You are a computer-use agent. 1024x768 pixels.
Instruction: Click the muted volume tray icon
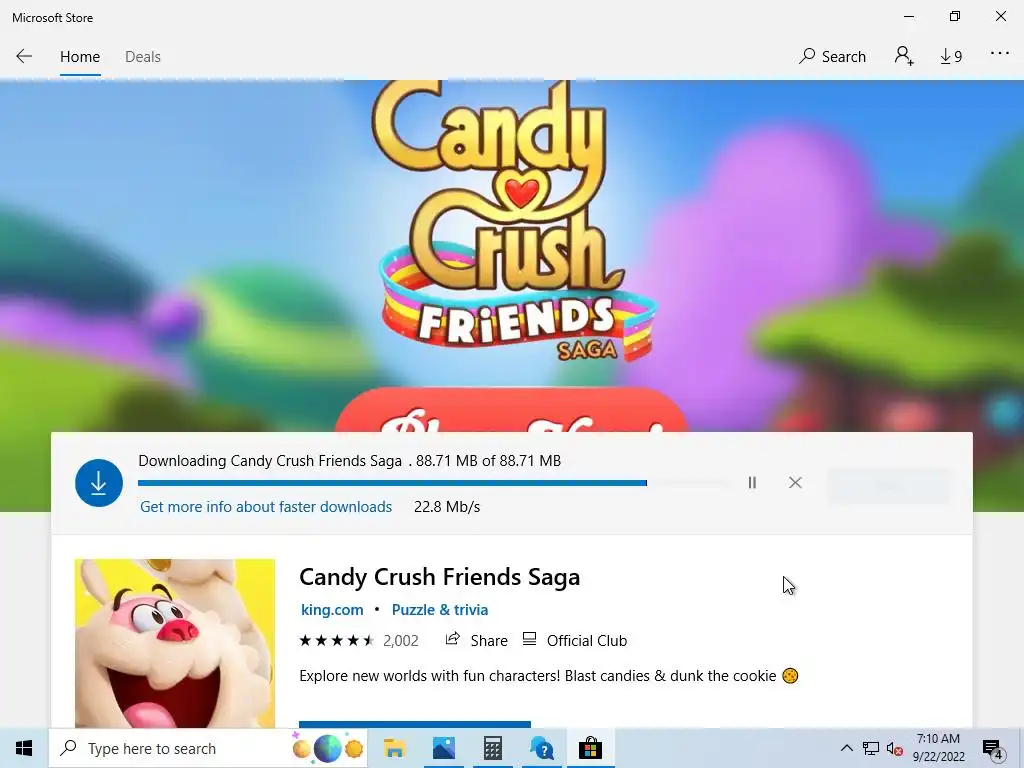(x=894, y=748)
